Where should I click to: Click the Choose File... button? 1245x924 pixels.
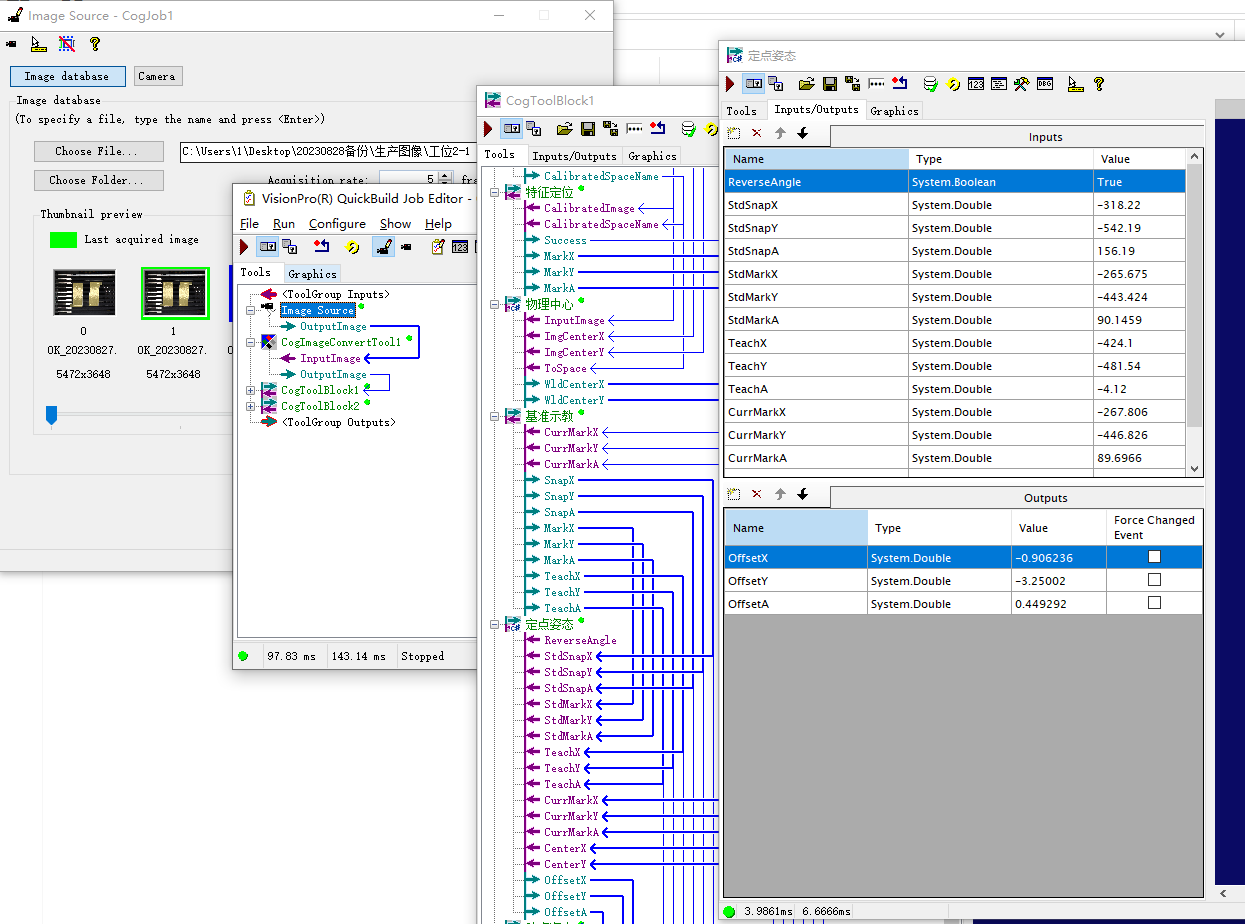point(99,151)
